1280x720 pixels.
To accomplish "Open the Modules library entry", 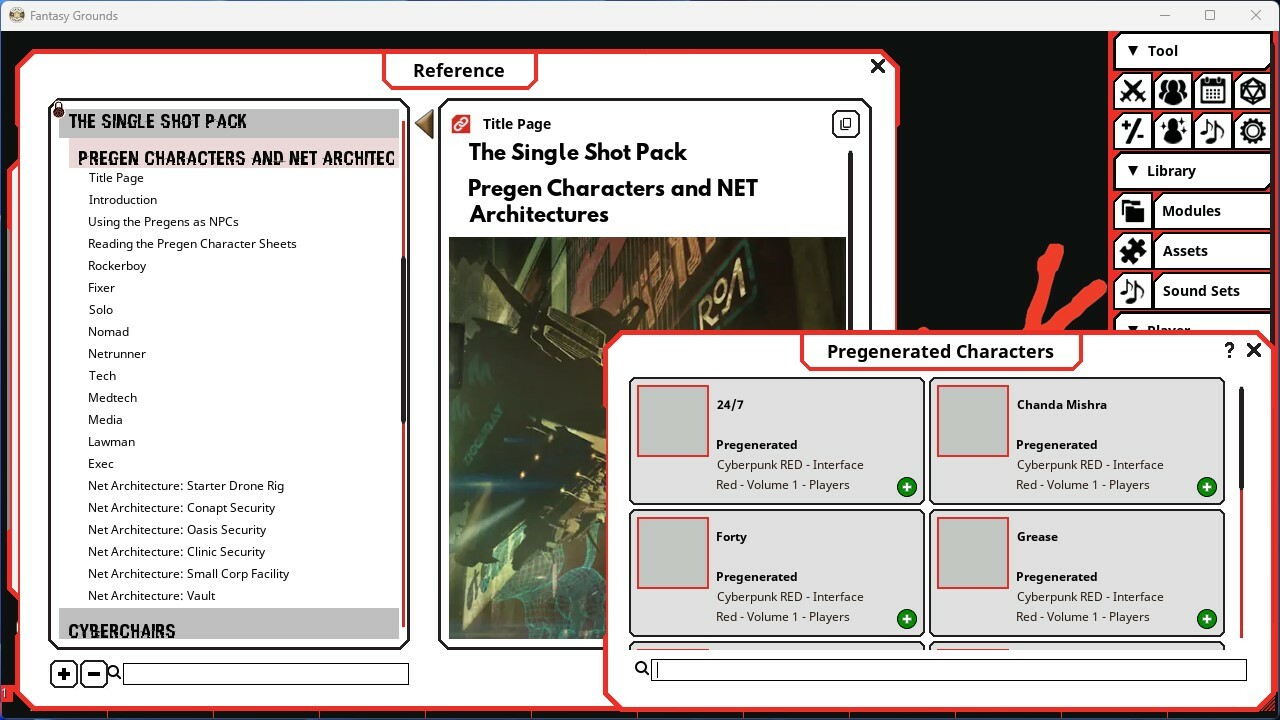I will tap(1192, 211).
